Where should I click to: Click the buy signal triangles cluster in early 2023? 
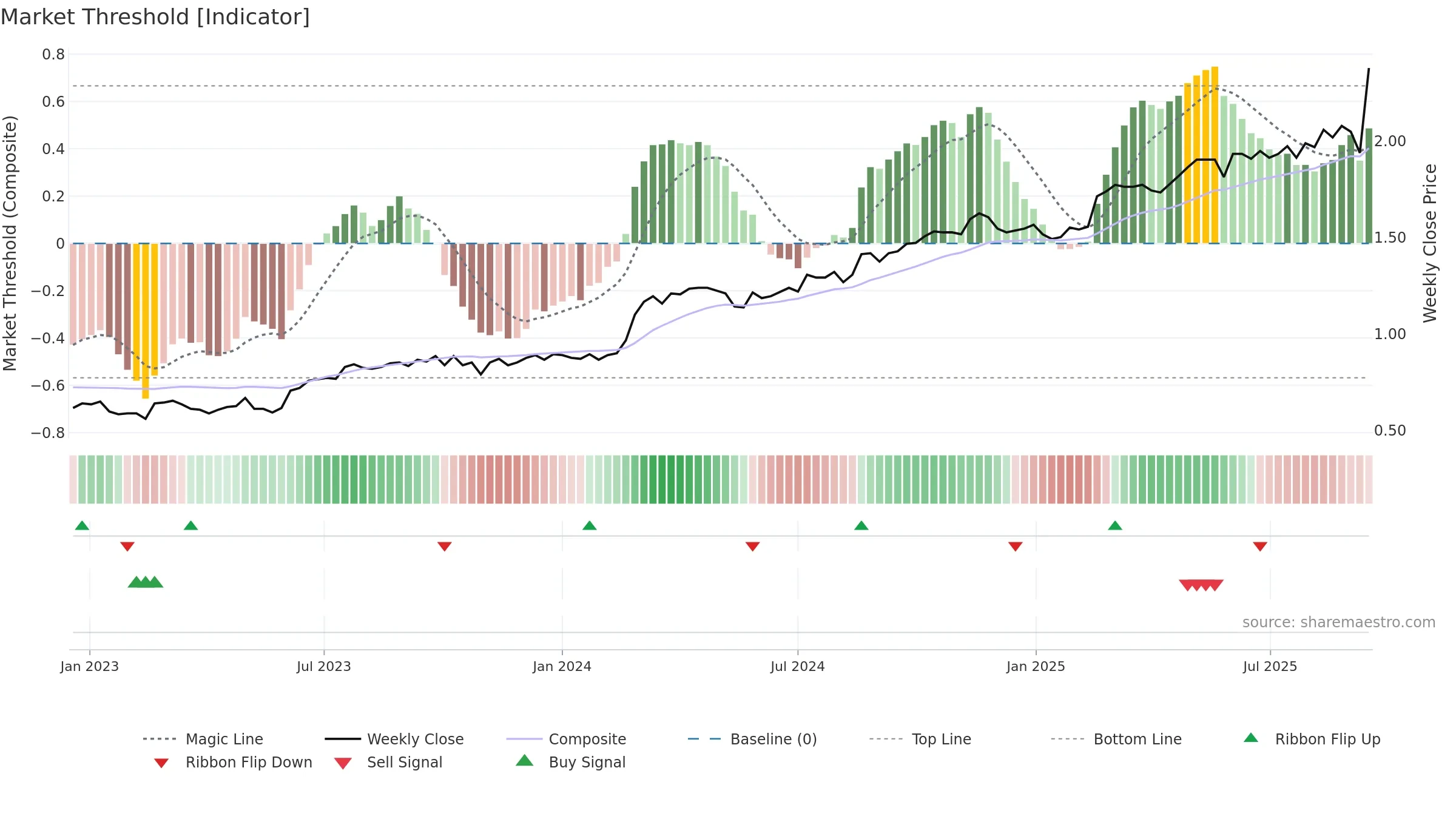pyautogui.click(x=146, y=582)
